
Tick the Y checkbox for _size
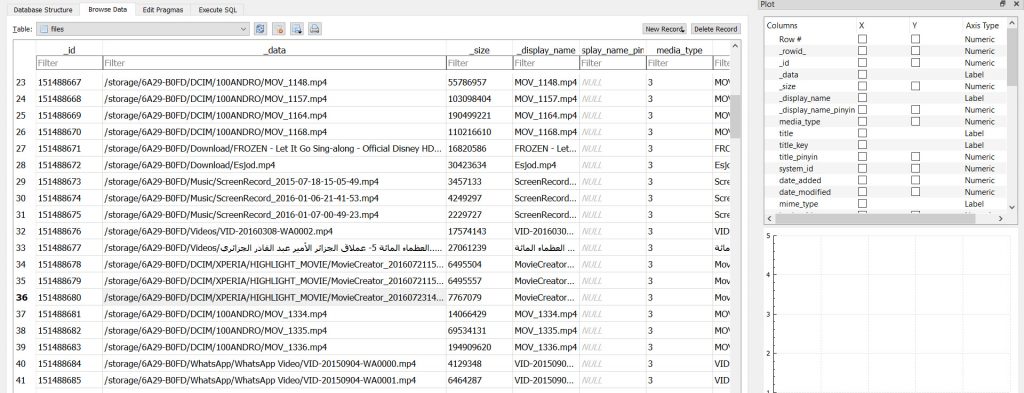click(x=916, y=86)
